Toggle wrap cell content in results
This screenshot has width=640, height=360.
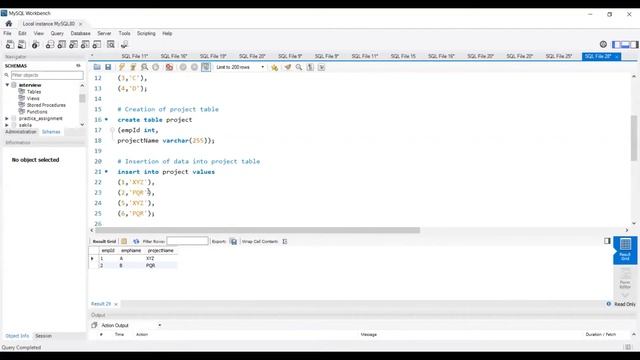[285, 241]
